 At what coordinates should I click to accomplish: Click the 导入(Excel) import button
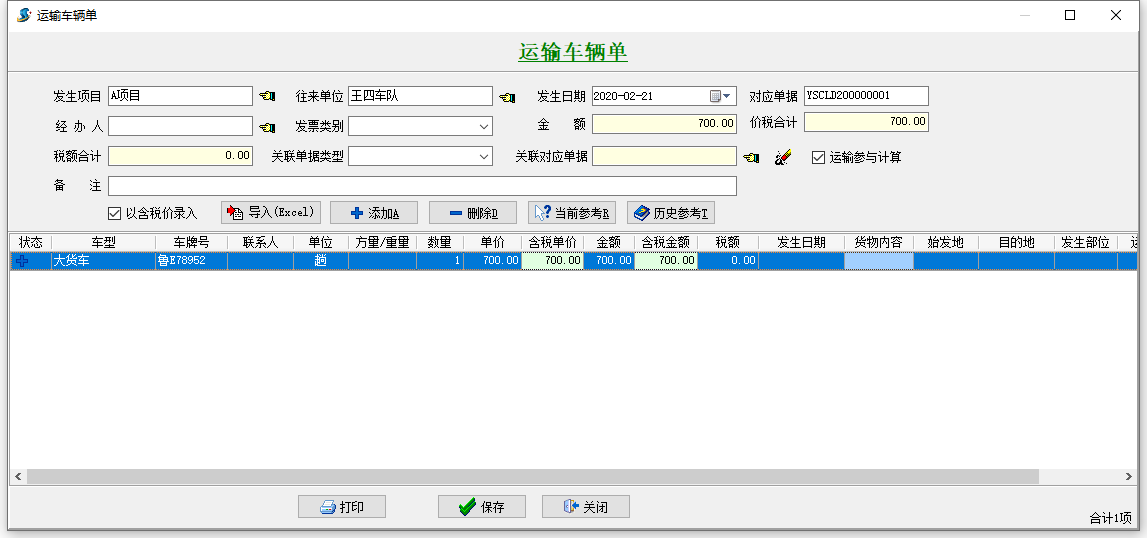pyautogui.click(x=271, y=213)
